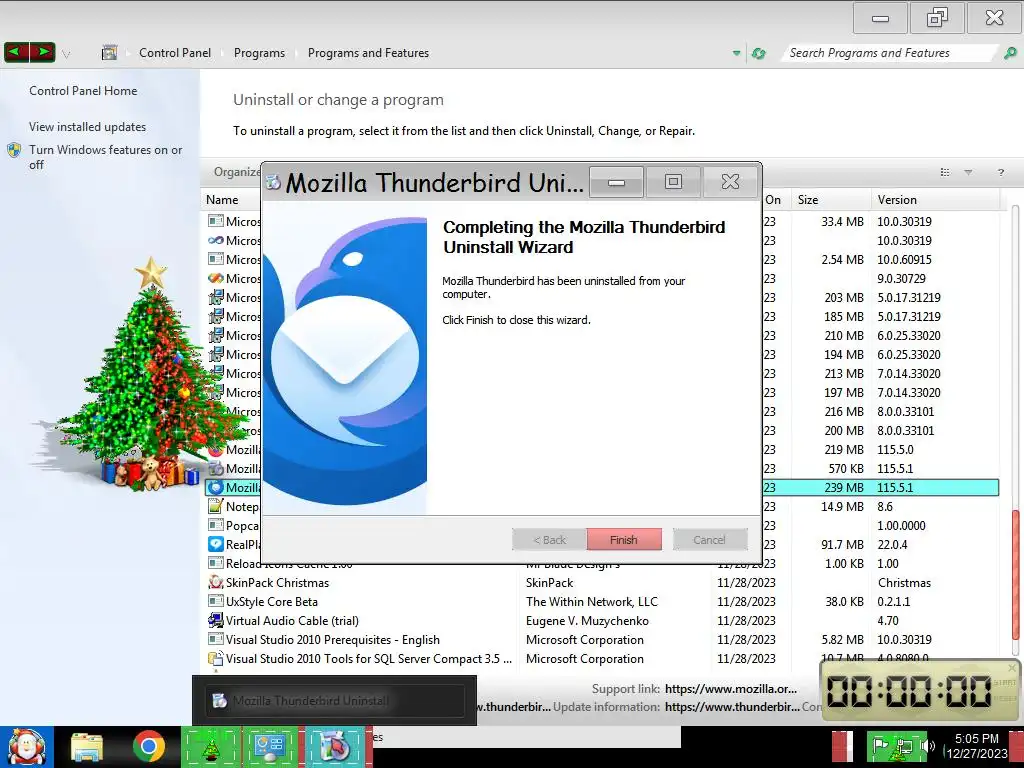The height and width of the screenshot is (768, 1024).
Task: Open the Santa Start button
Action: 27,746
